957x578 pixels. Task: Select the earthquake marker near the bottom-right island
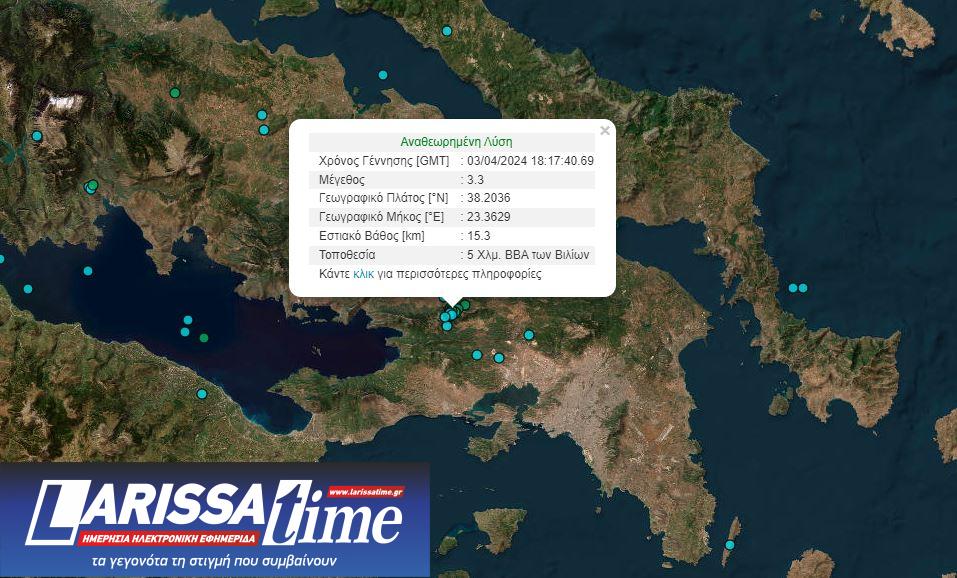point(730,545)
